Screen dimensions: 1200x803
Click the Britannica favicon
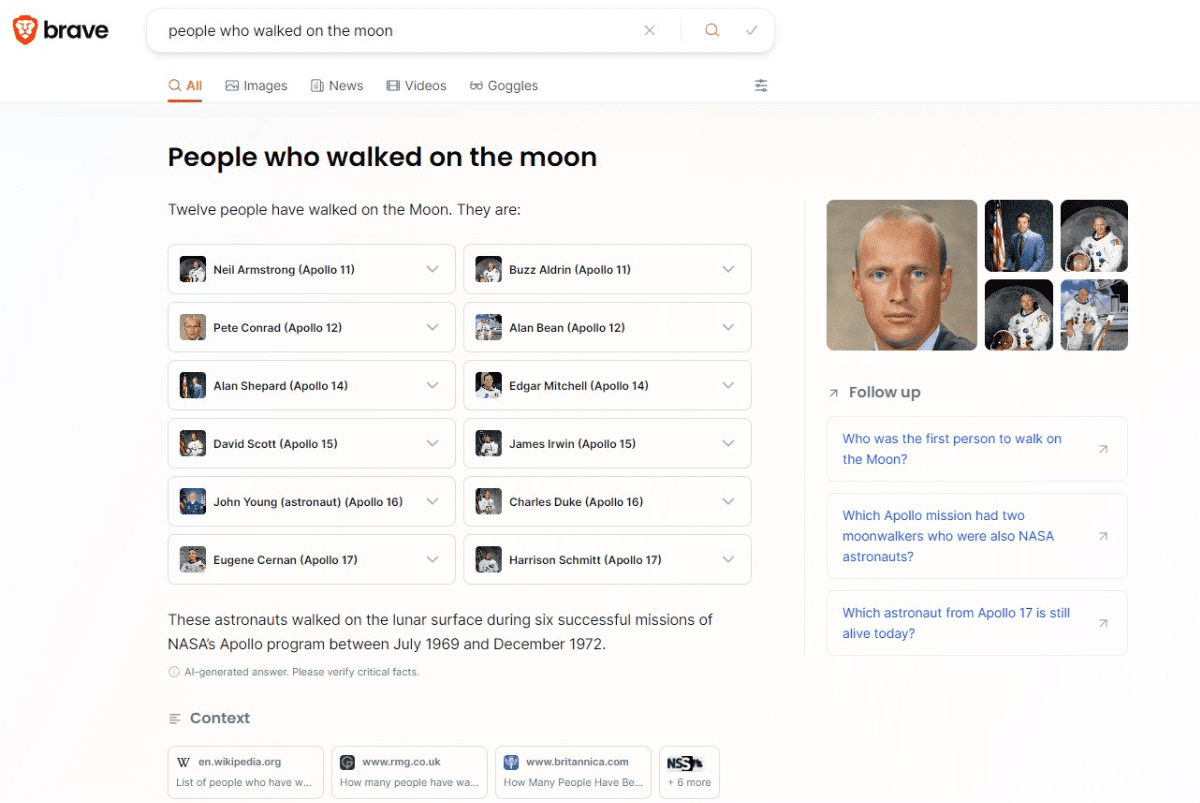(x=511, y=762)
